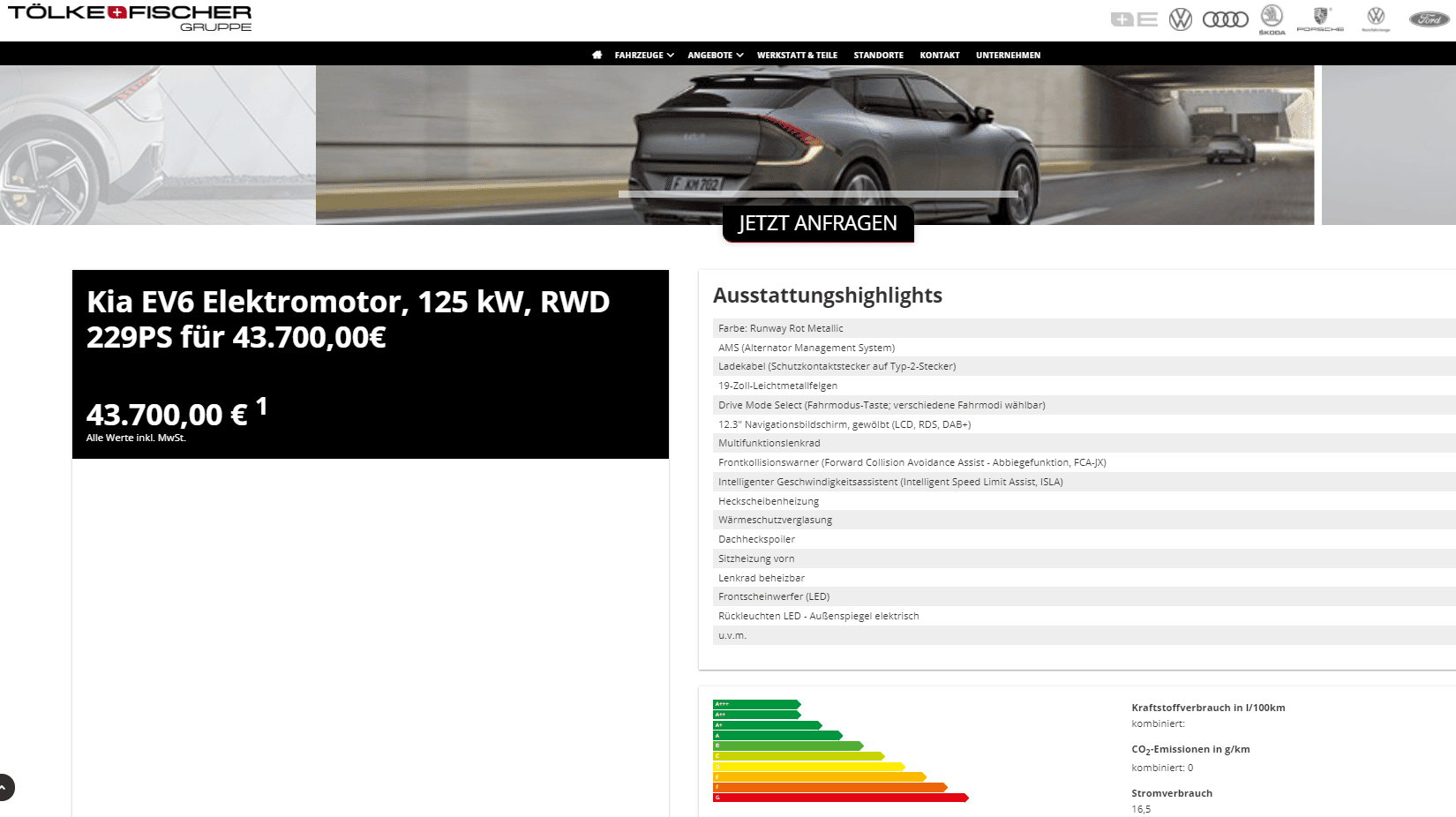
Task: Click the center Kia EV6 rear-view slide
Action: (814, 145)
